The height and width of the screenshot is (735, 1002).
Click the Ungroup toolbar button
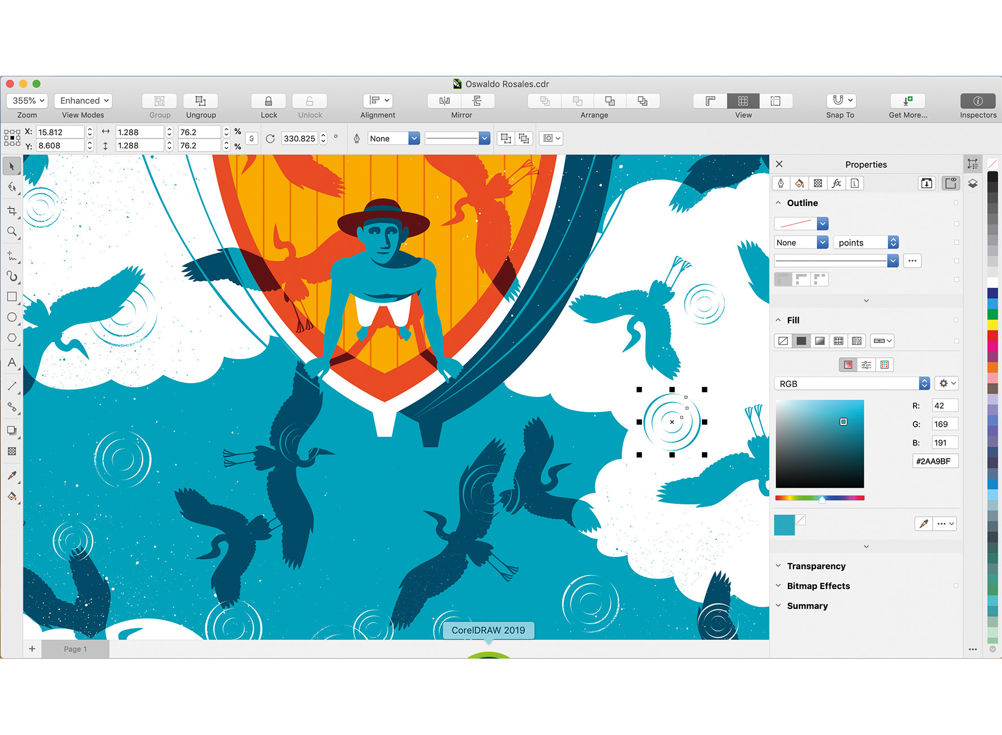(201, 101)
